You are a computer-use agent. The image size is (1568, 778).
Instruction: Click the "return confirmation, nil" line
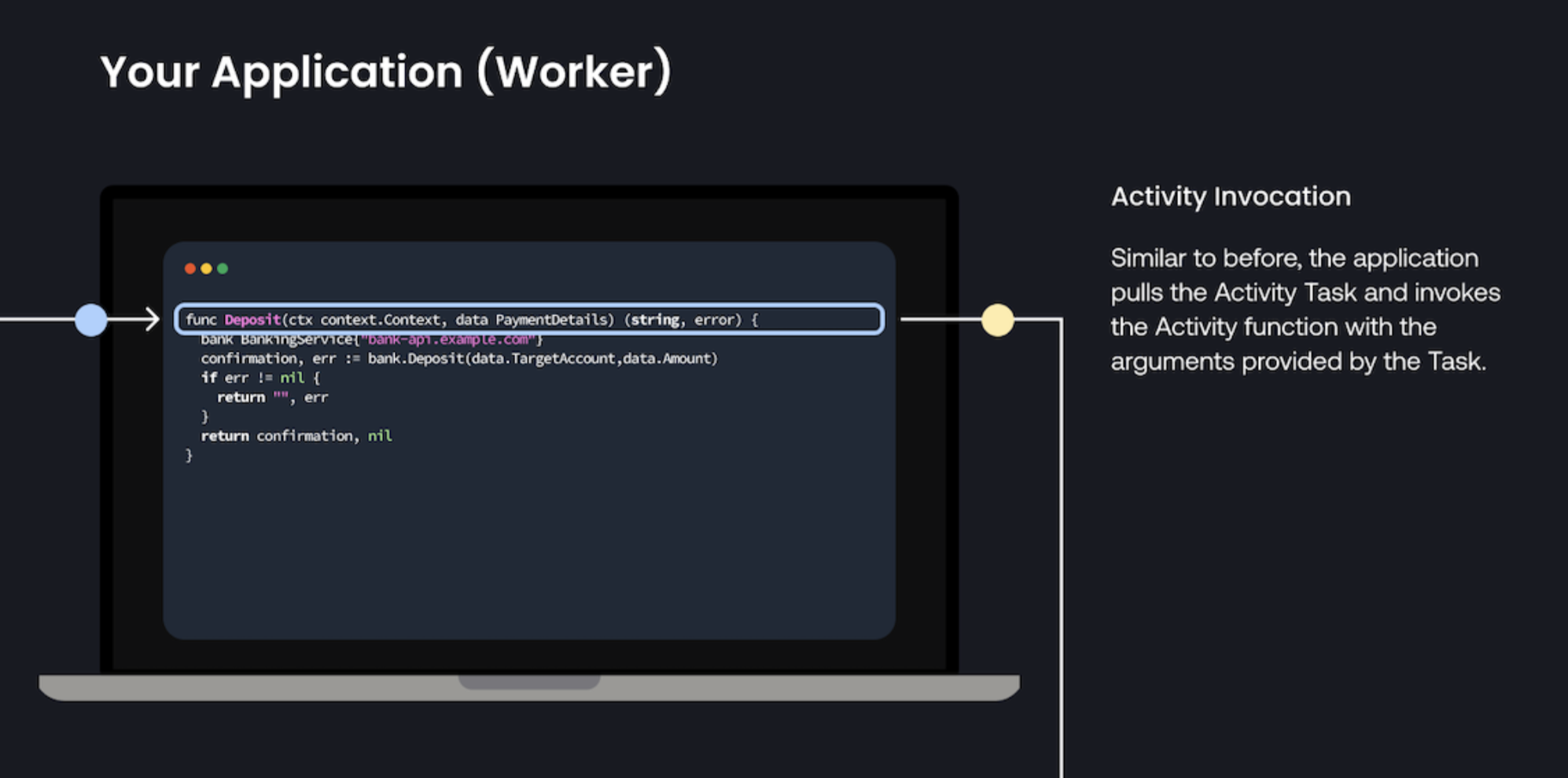tap(296, 435)
